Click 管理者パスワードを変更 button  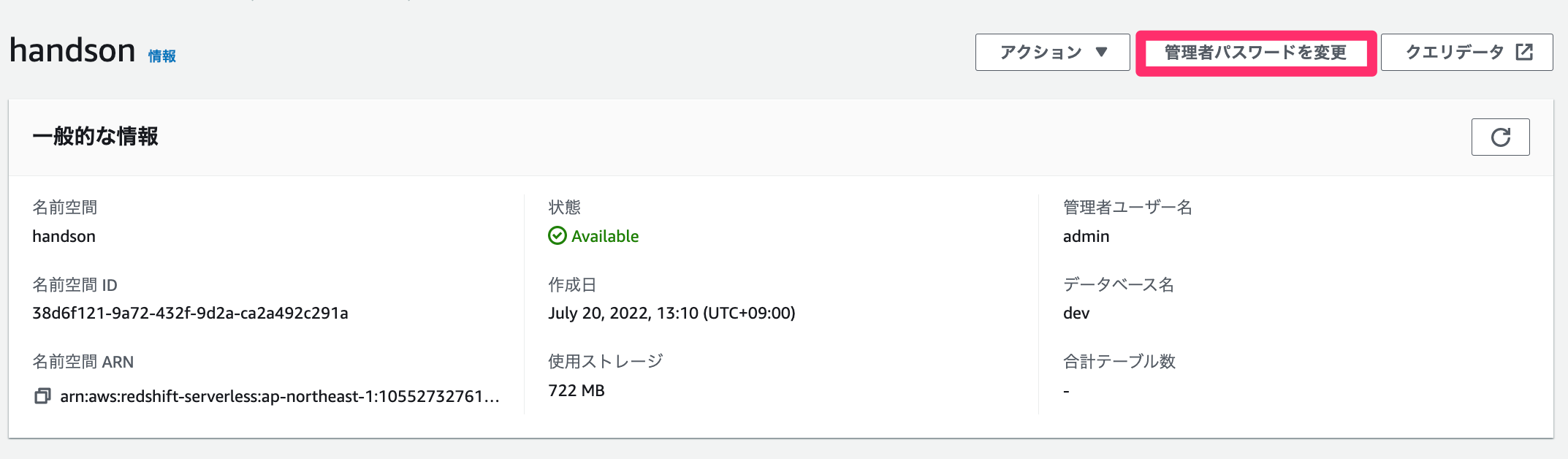click(x=1255, y=53)
